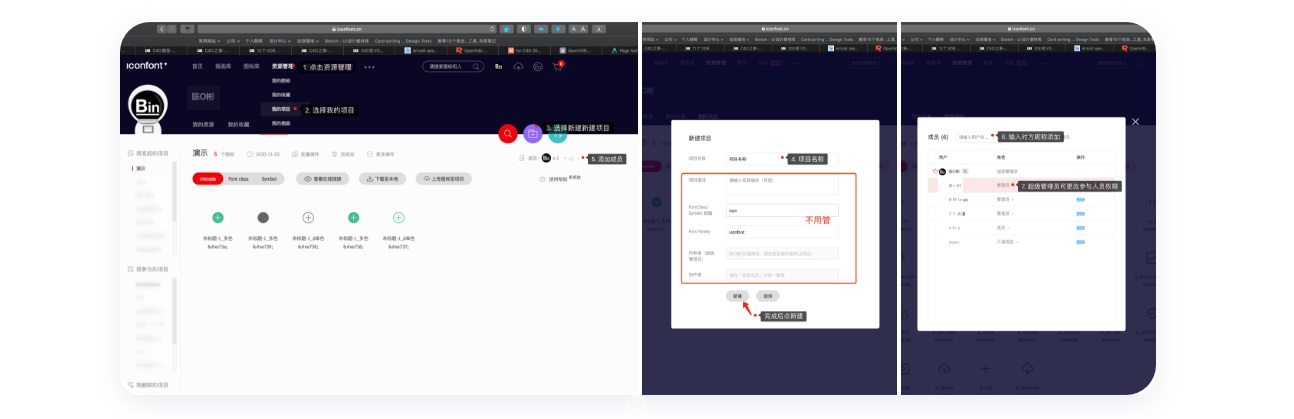Click the member avatar in project header
The image size is (1294, 419).
[x=546, y=158]
